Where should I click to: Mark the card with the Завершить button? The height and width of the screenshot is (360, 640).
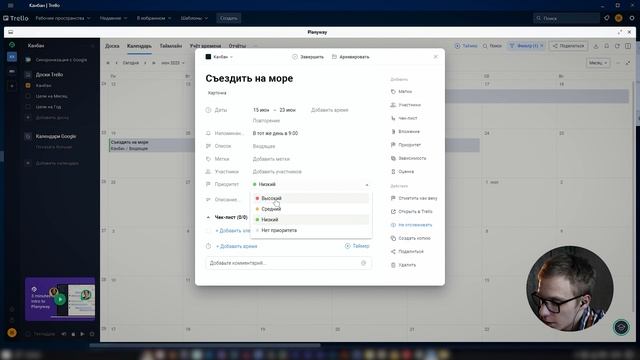point(308,57)
